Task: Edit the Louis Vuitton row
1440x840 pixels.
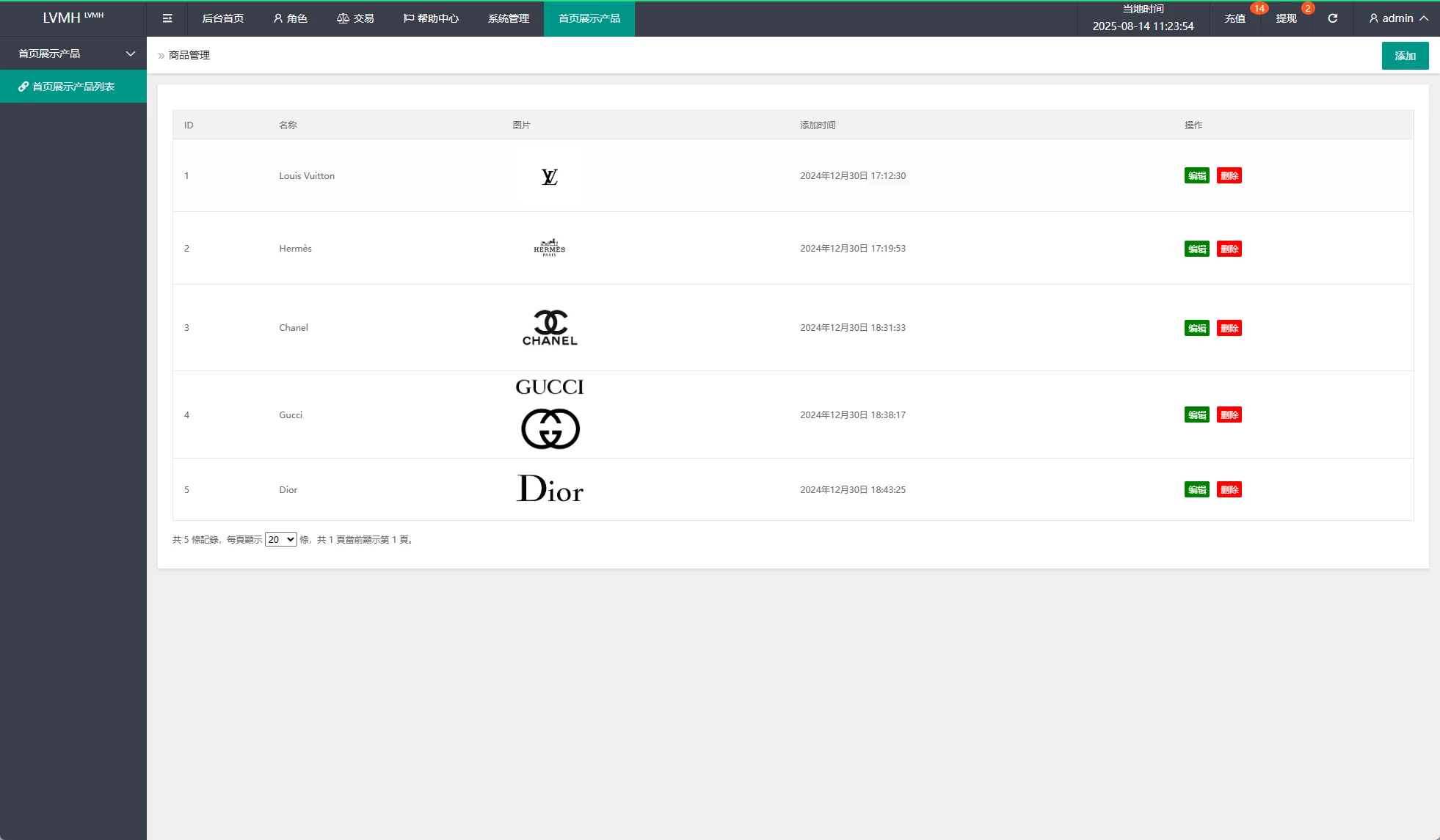Action: pos(1196,176)
